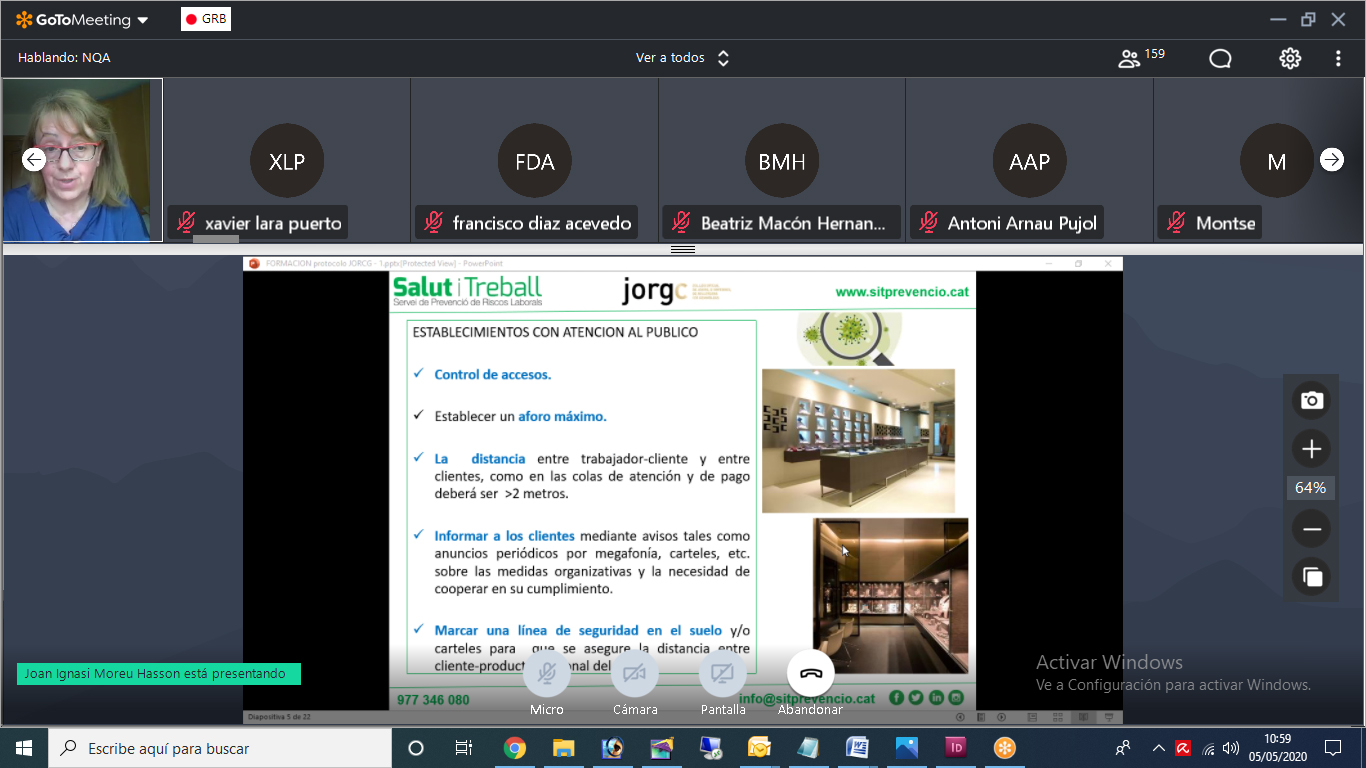Click the info@sitprevencio.cat address in slide
The height and width of the screenshot is (768, 1366).
pyautogui.click(x=807, y=699)
